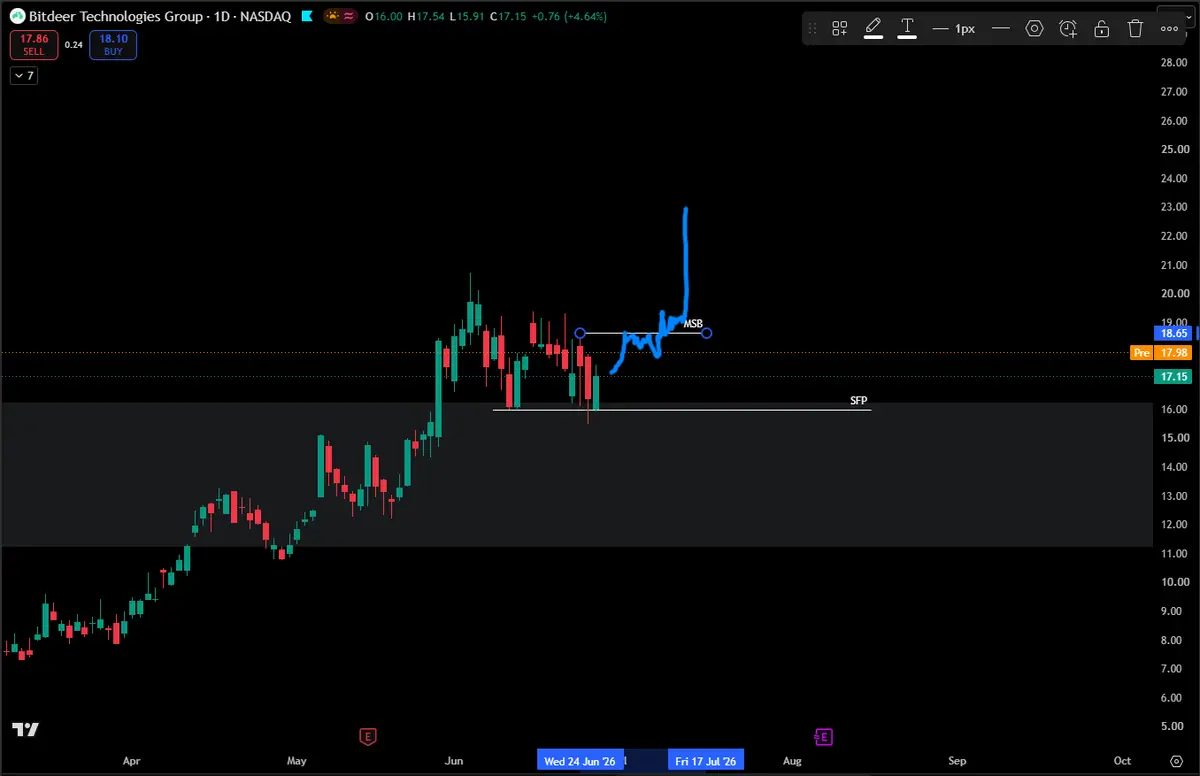
Task: Select the MSB line's right endpoint handle
Action: tap(707, 333)
